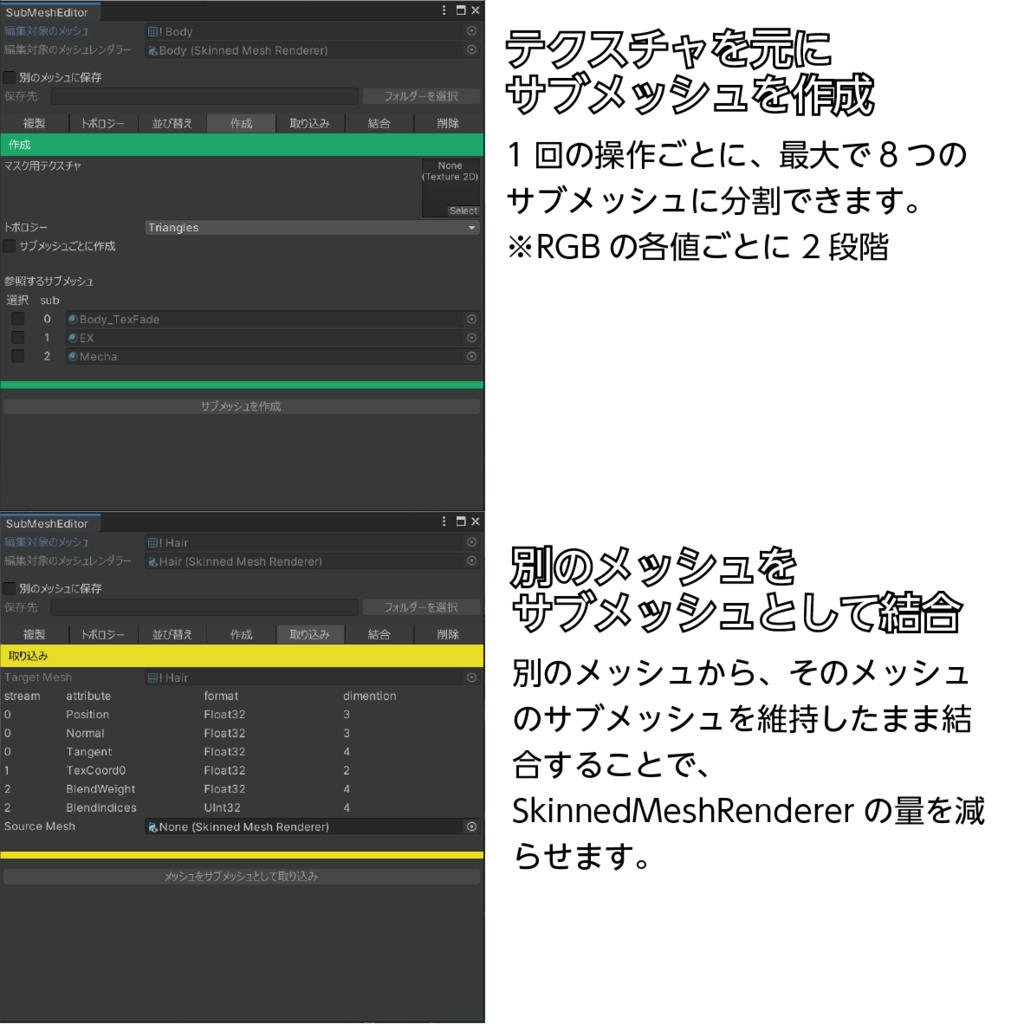The image size is (1024, 1024).
Task: Open the top SubMeshEditor panel options menu
Action: [x=443, y=11]
